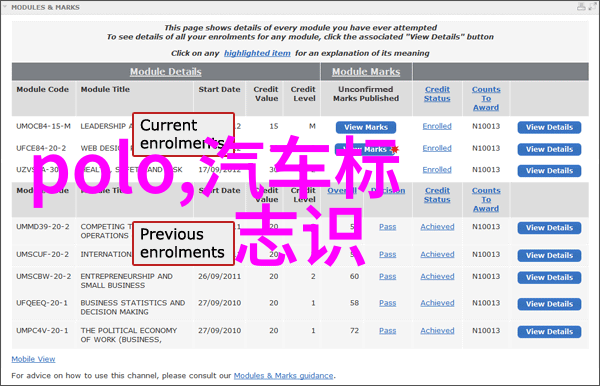This screenshot has width=600, height=386.
Task: Click N10013 award code in UMPC4V-20-1 row
Action: (x=486, y=331)
